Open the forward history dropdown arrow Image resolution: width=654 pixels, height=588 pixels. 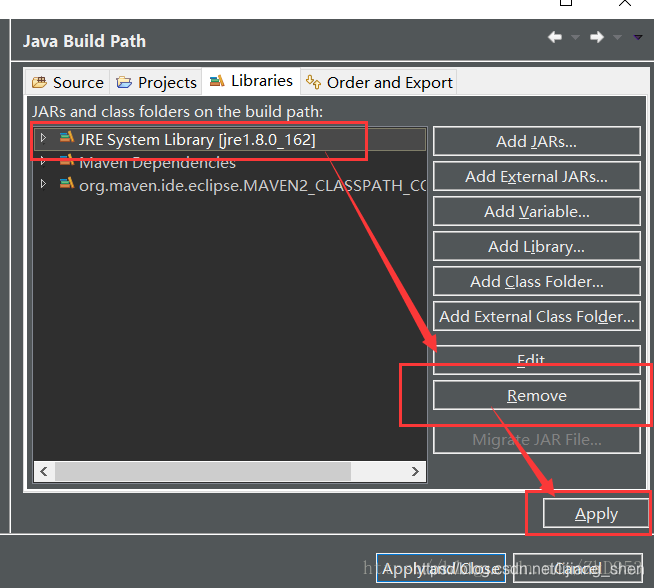pos(618,38)
